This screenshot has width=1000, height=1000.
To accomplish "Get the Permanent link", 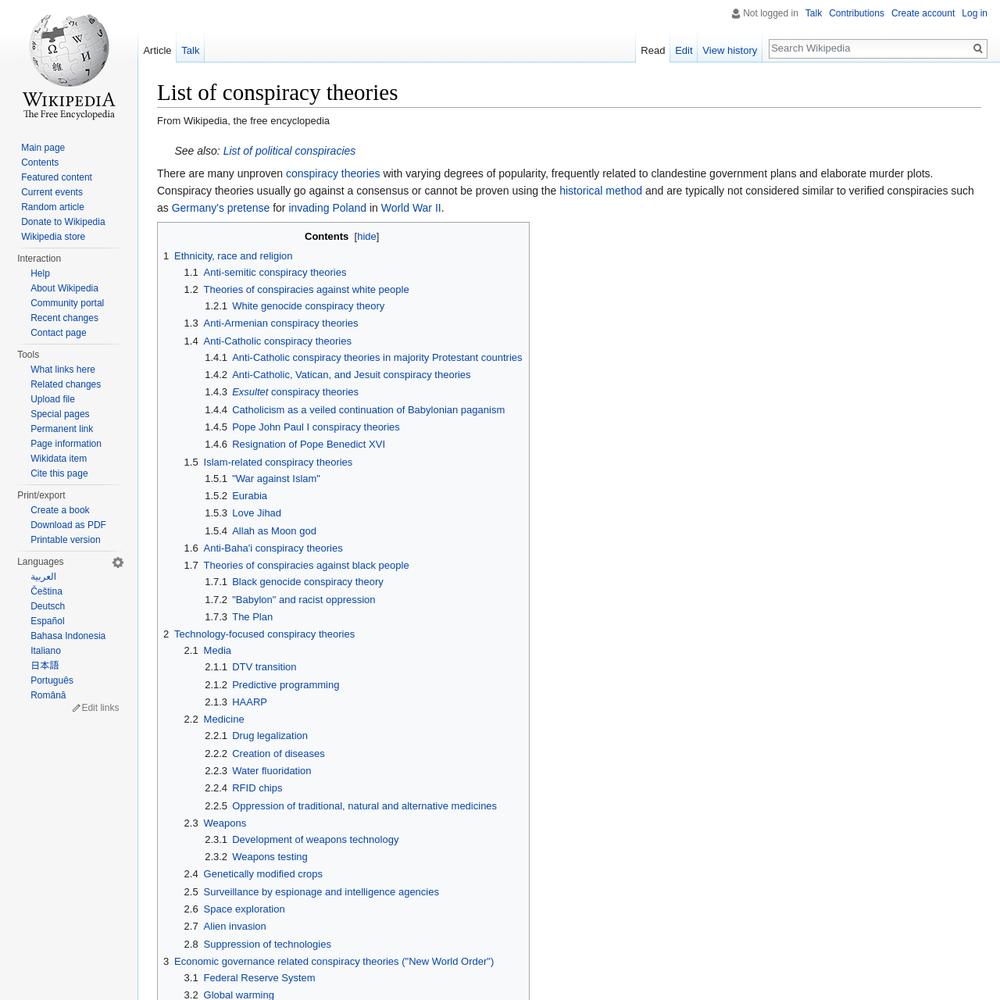I will (x=62, y=429).
